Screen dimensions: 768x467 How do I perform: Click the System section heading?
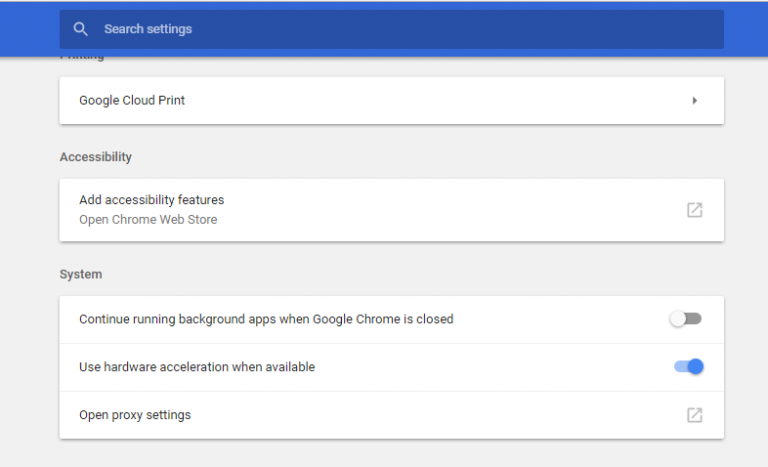click(81, 274)
